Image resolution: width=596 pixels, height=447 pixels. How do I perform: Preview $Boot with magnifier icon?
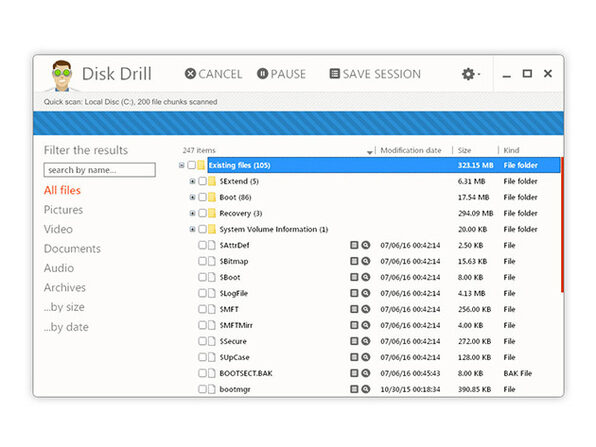tap(366, 277)
